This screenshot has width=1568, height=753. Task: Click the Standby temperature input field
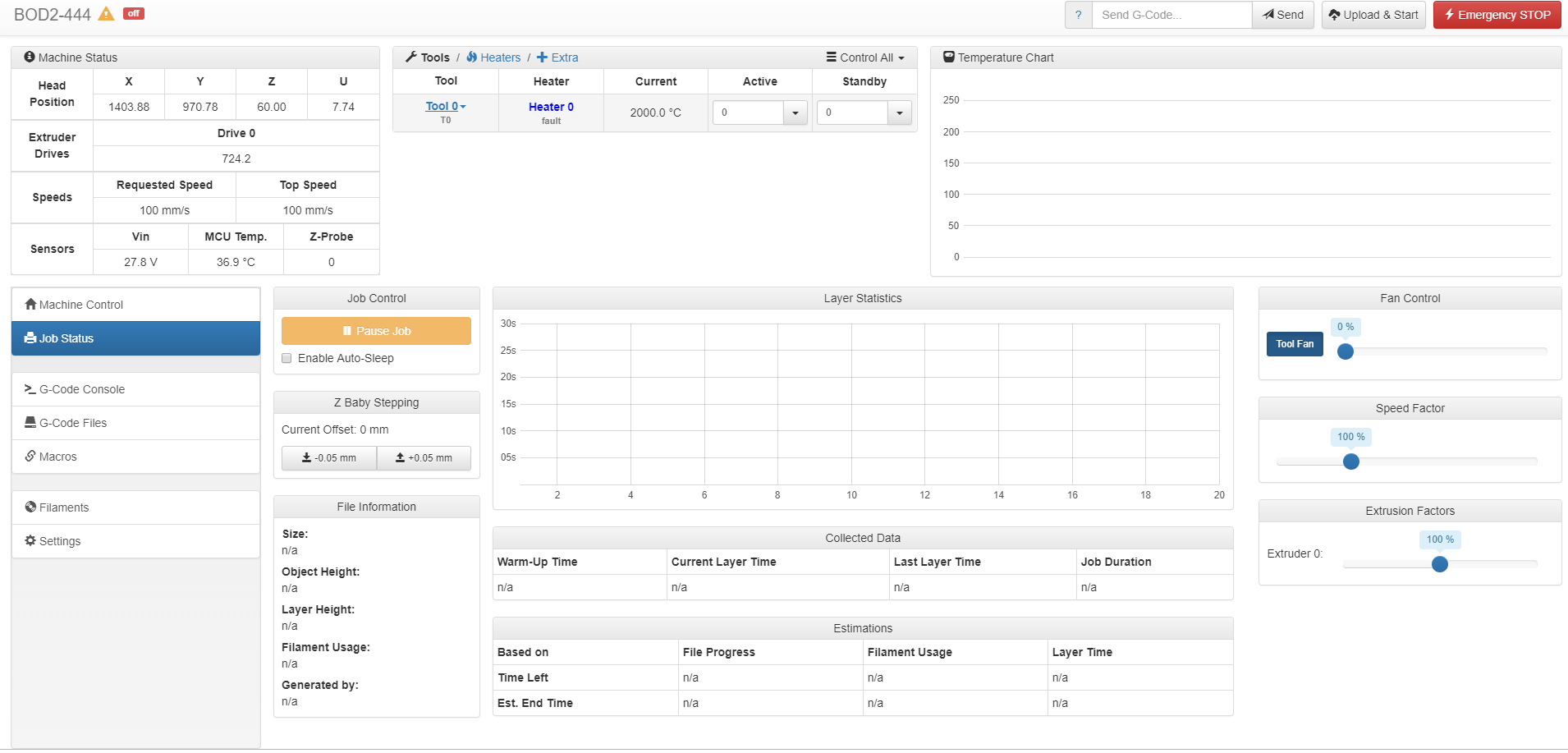852,112
